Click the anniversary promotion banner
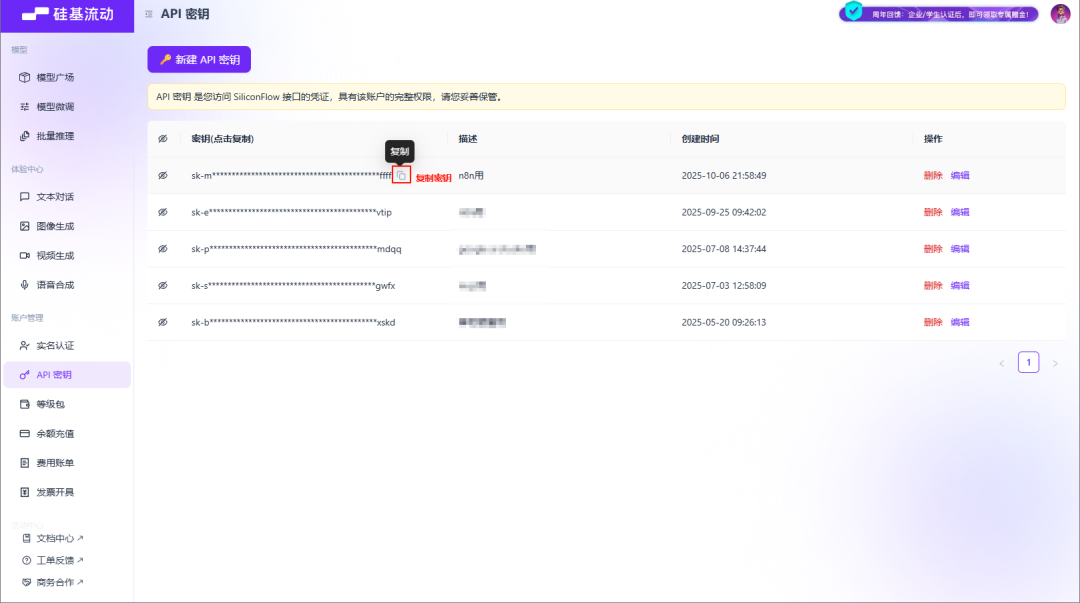The height and width of the screenshot is (603, 1080). point(939,14)
